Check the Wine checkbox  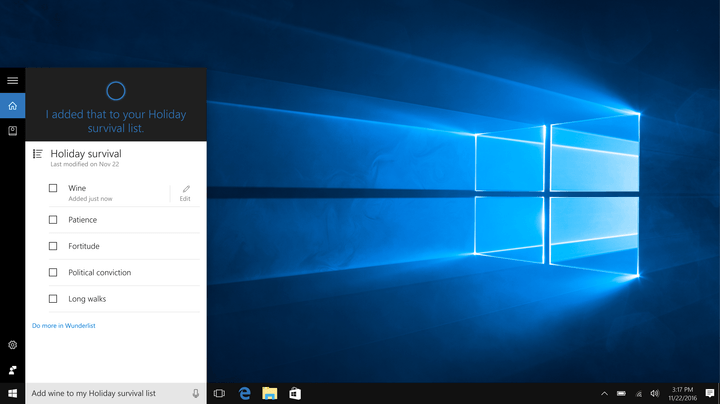click(53, 188)
